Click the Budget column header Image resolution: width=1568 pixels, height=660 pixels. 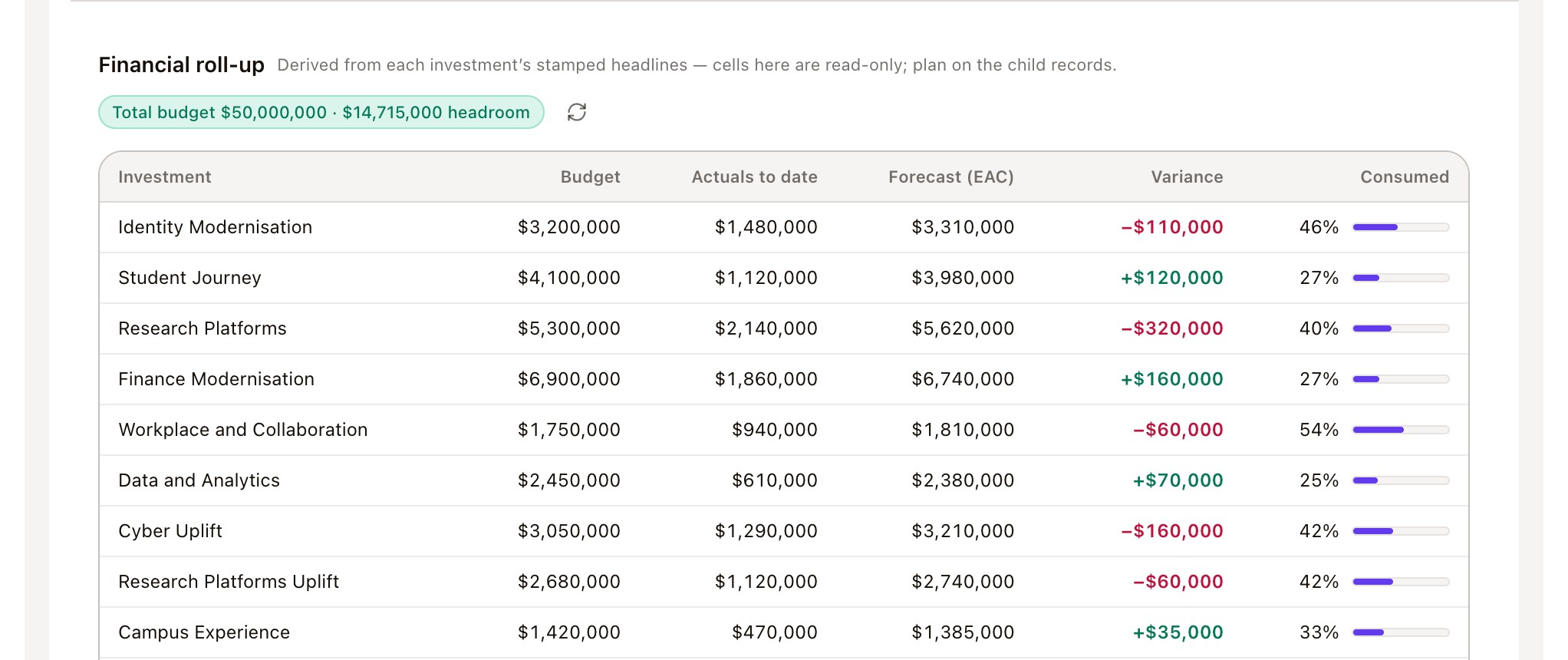pos(591,177)
